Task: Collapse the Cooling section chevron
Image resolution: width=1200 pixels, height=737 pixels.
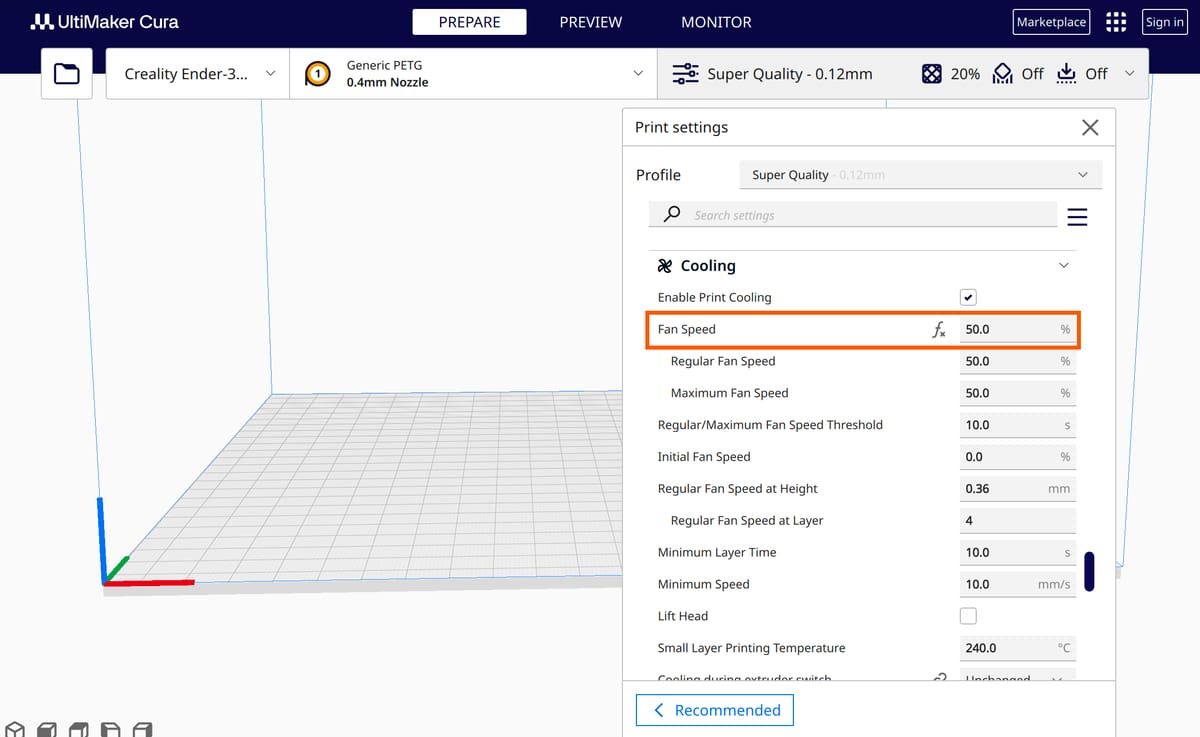Action: pyautogui.click(x=1064, y=266)
